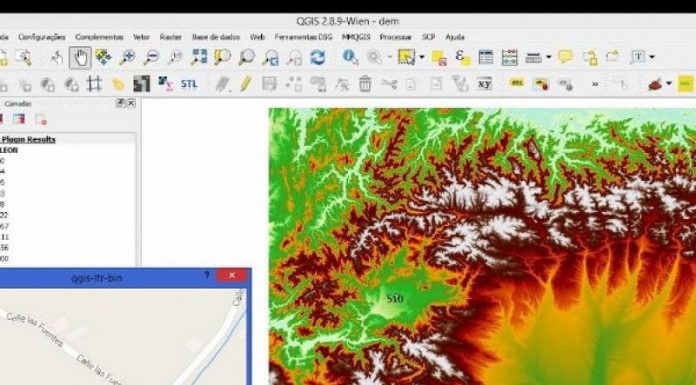Open Text Annotation dropdown arrow
The image size is (696, 385).
click(652, 57)
